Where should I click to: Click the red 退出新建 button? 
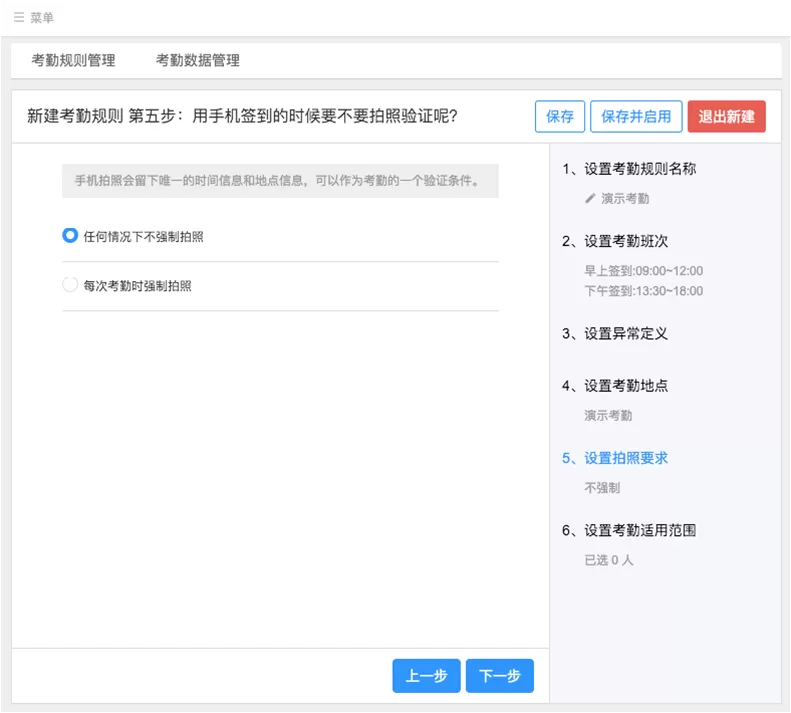tap(726, 117)
